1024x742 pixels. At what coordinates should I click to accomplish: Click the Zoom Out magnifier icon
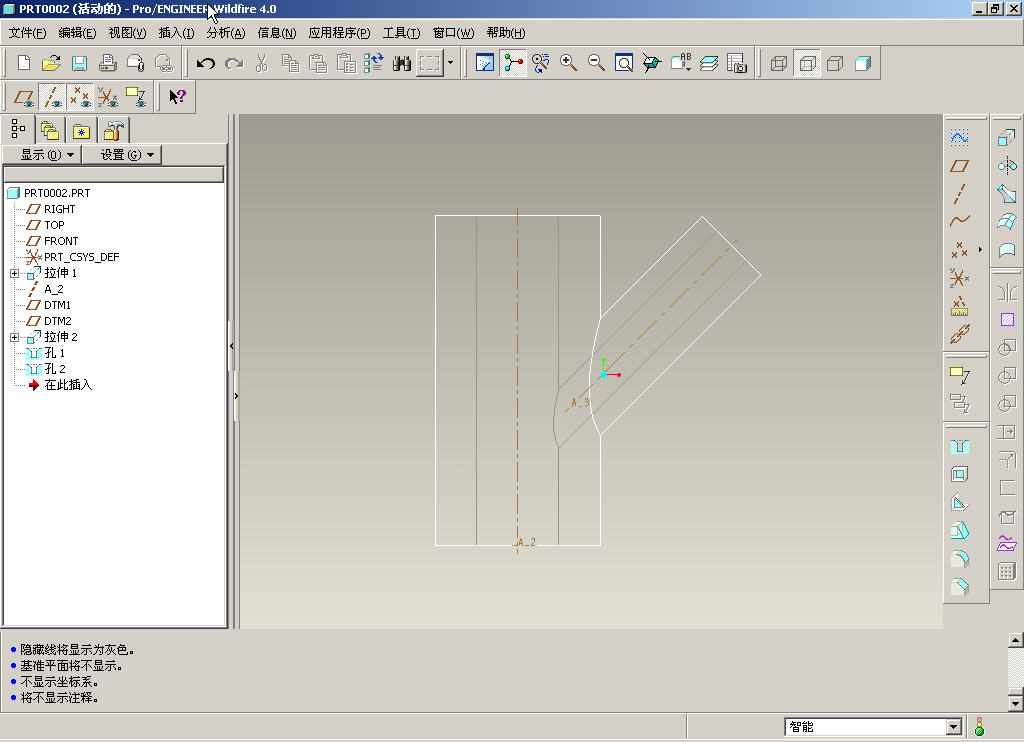click(x=596, y=63)
